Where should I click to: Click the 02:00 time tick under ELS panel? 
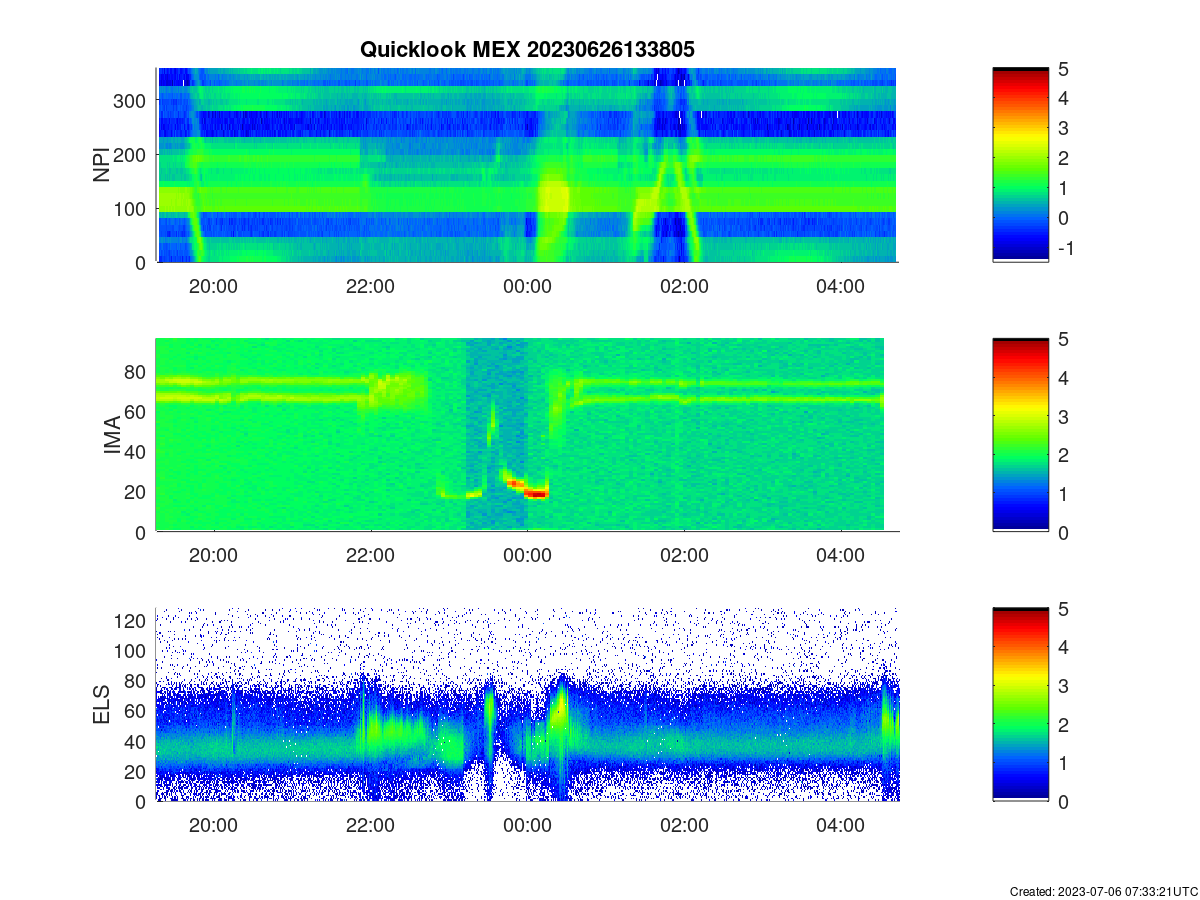click(684, 825)
